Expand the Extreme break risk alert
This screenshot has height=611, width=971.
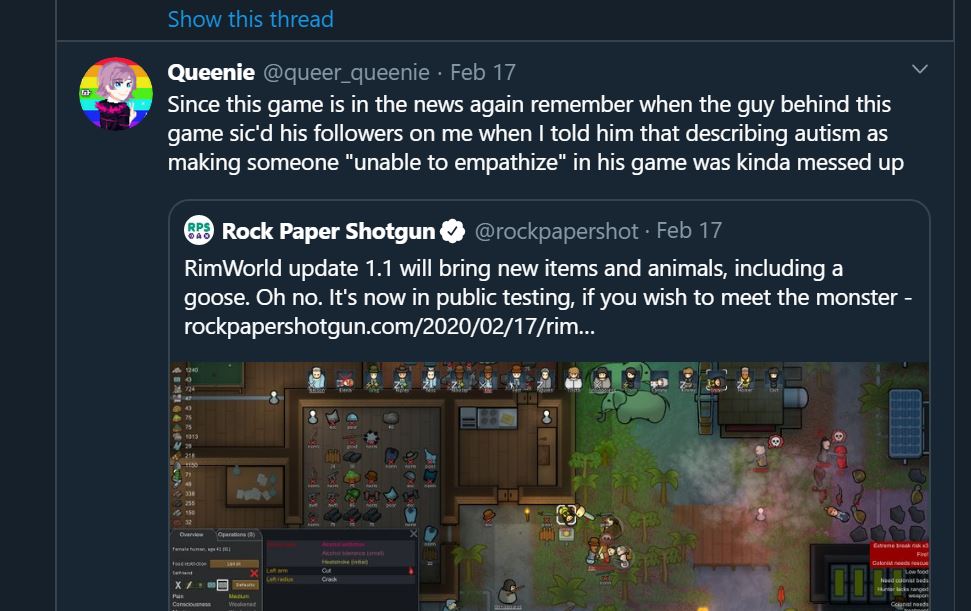coord(900,546)
